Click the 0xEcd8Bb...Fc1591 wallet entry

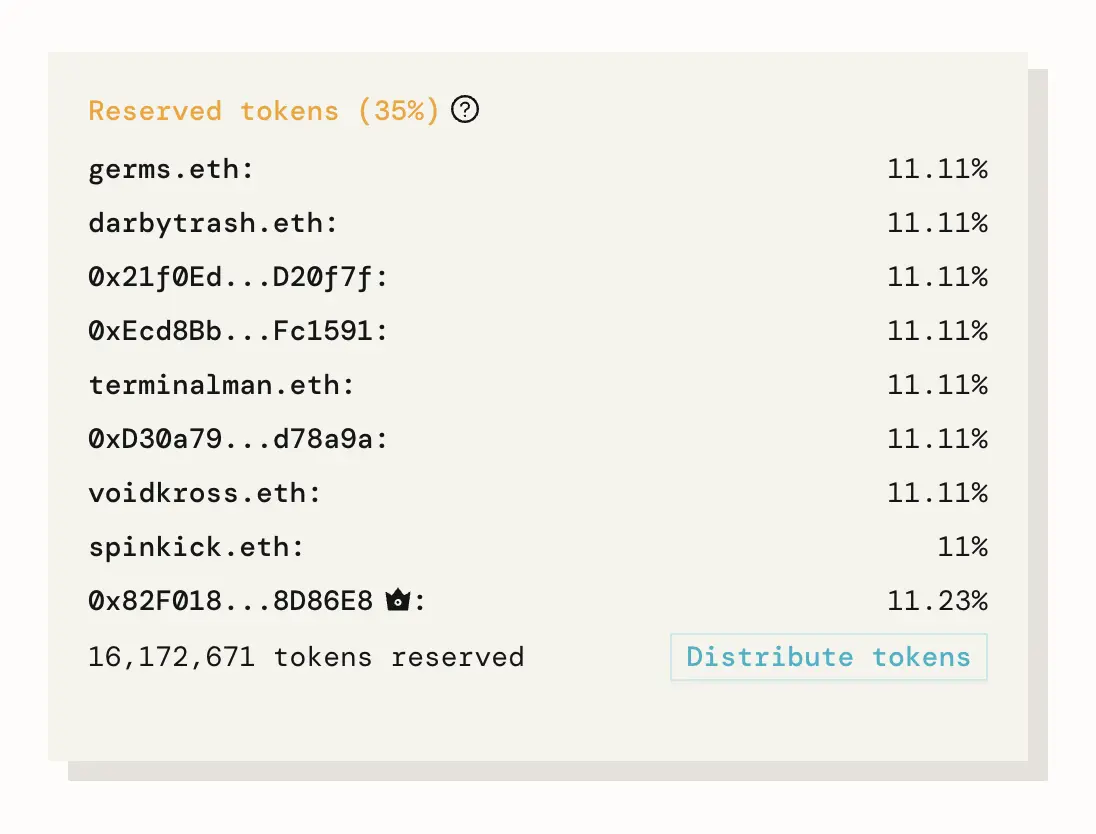[240, 331]
